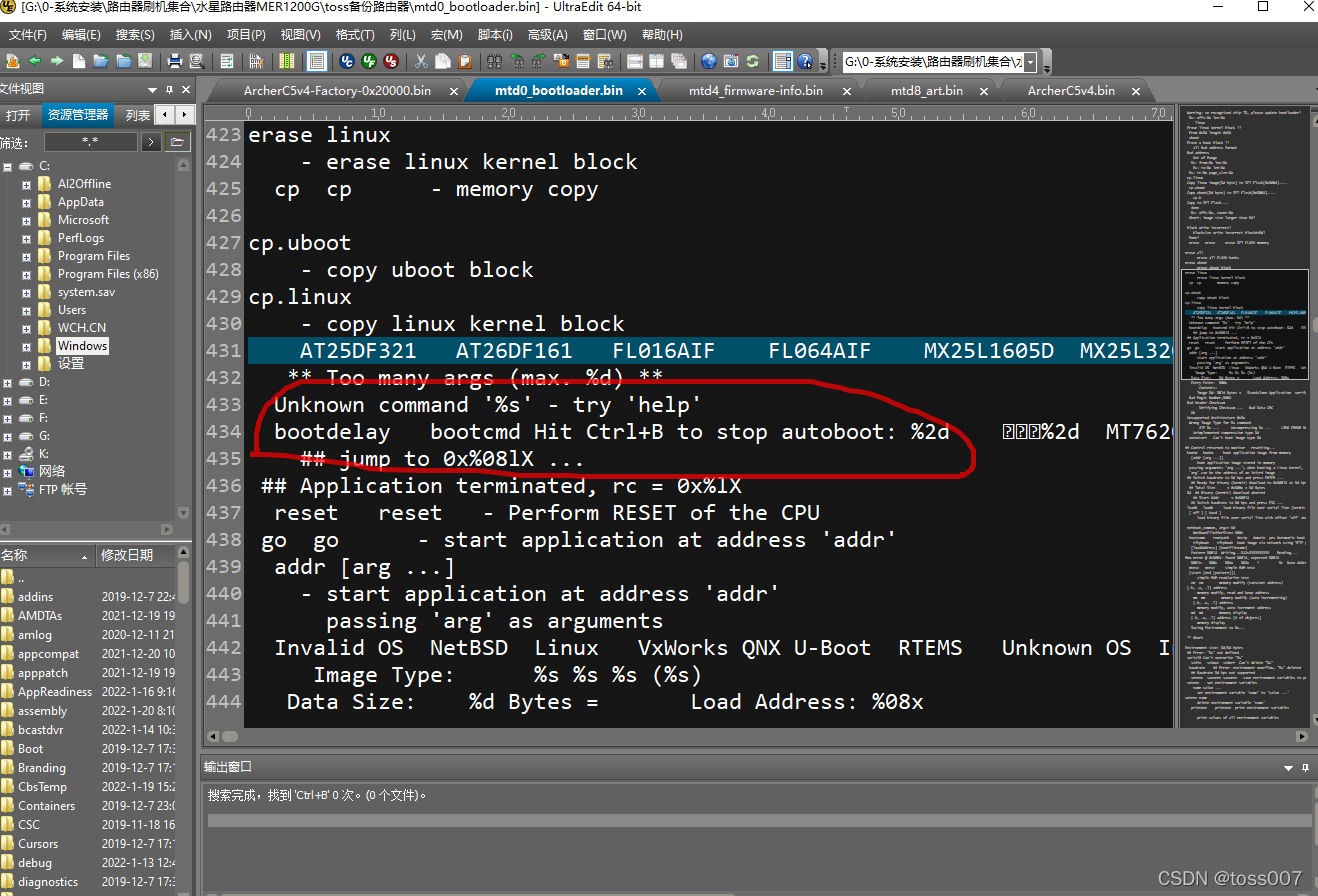This screenshot has width=1318, height=896.
Task: Open the 搜索(S) menu
Action: (135, 35)
